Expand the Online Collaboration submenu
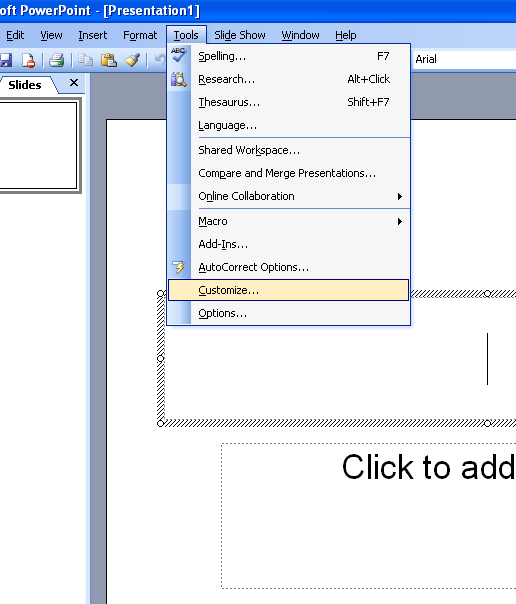This screenshot has height=604, width=516. (x=288, y=196)
